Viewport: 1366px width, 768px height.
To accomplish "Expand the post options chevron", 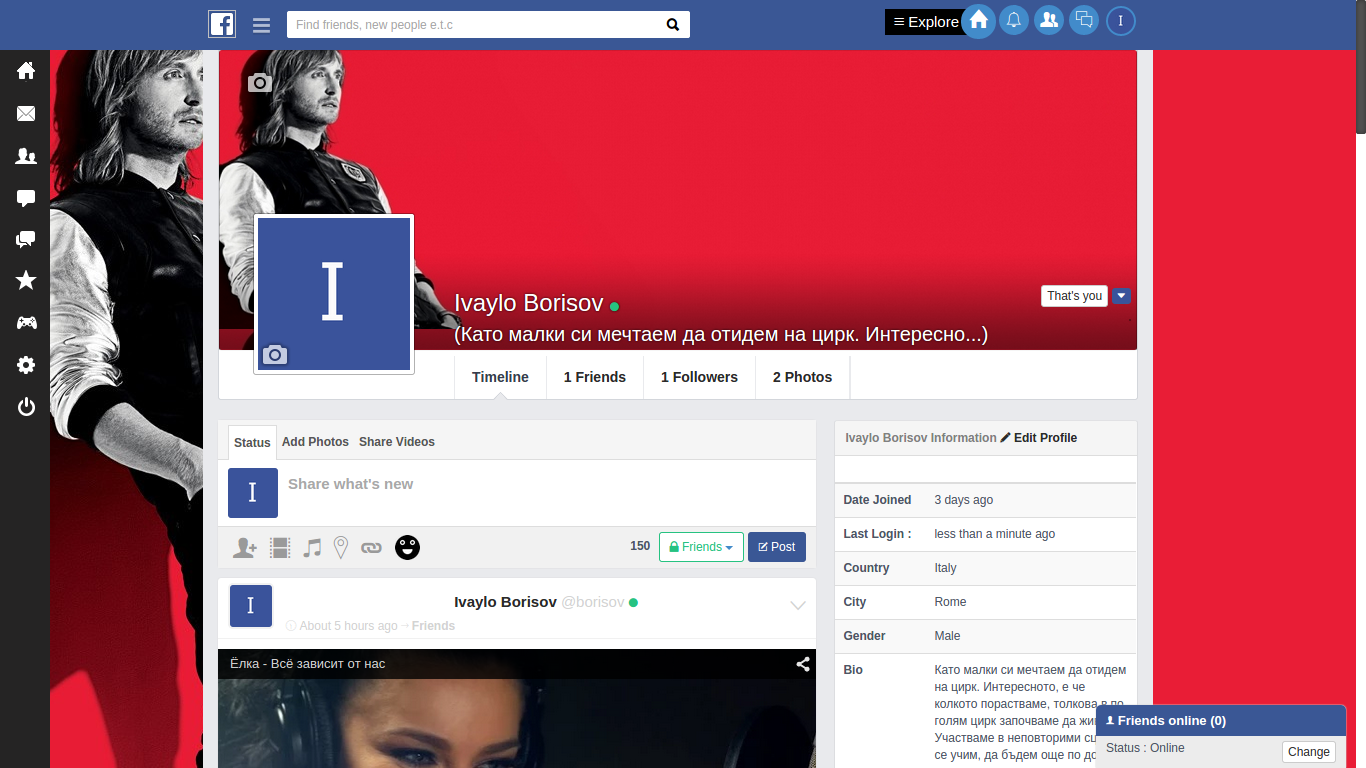I will coord(798,605).
